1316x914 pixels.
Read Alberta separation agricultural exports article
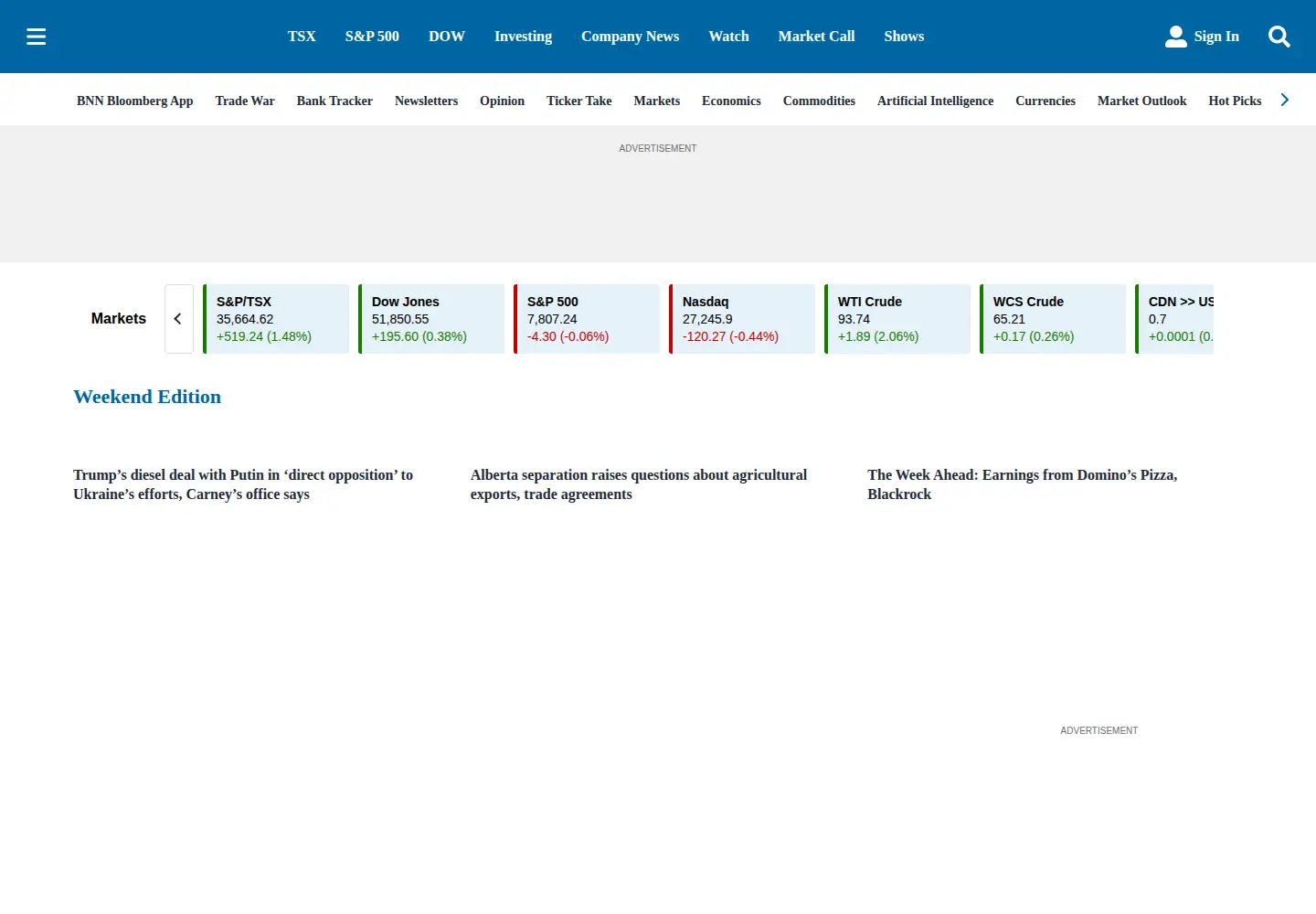click(639, 484)
